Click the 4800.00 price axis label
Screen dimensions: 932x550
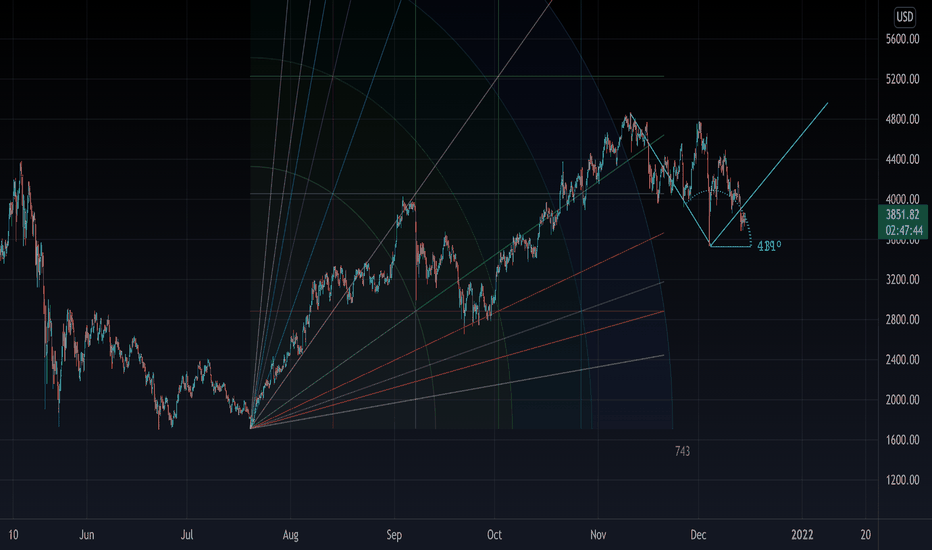coord(902,120)
